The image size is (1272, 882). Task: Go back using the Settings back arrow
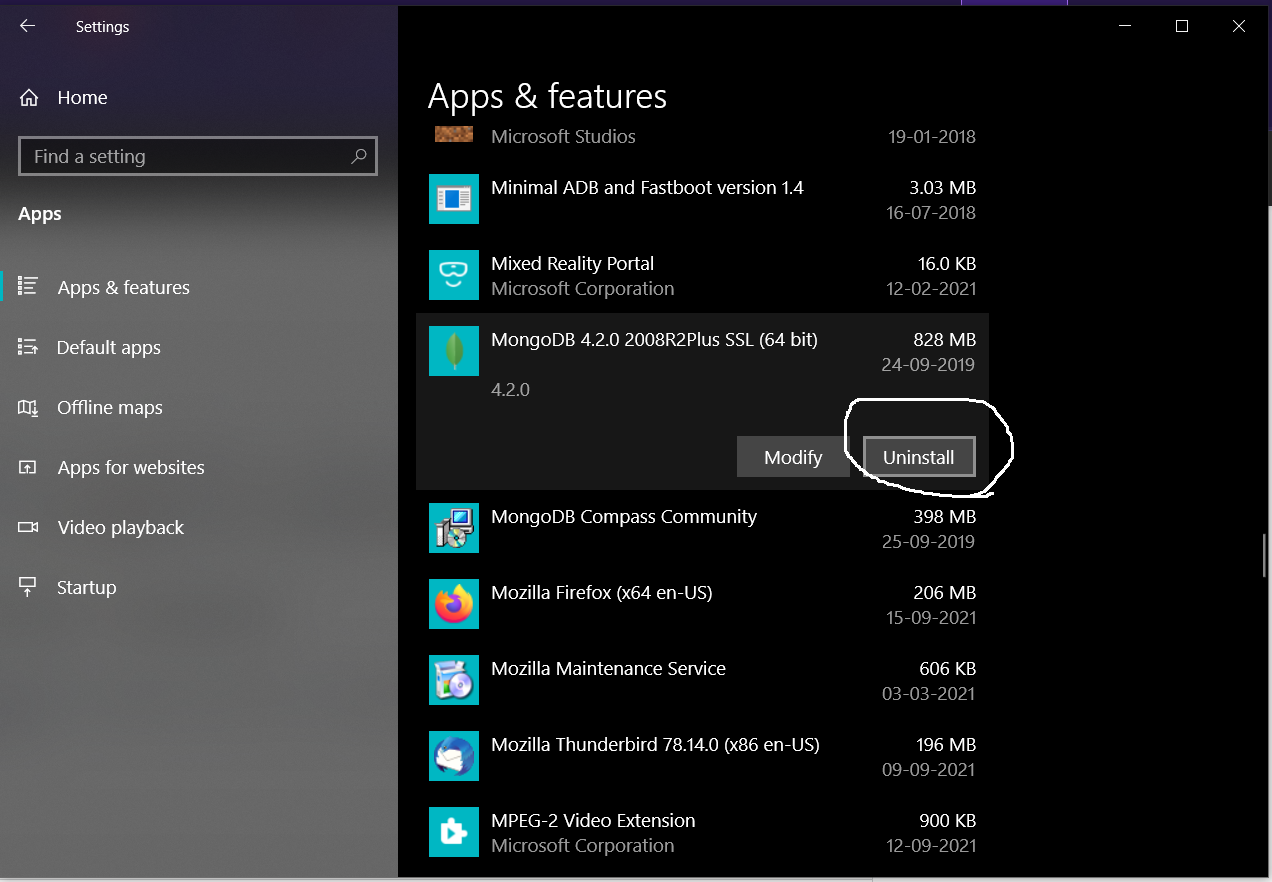(27, 27)
